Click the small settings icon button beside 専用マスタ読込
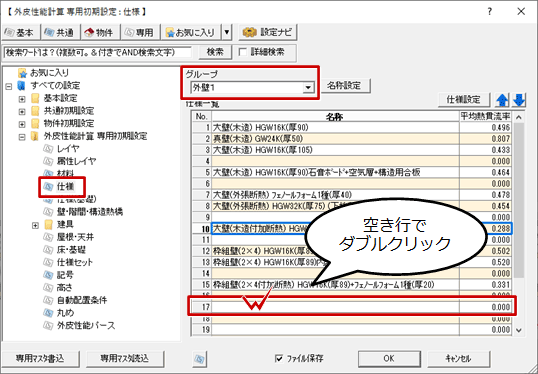 tap(199, 359)
